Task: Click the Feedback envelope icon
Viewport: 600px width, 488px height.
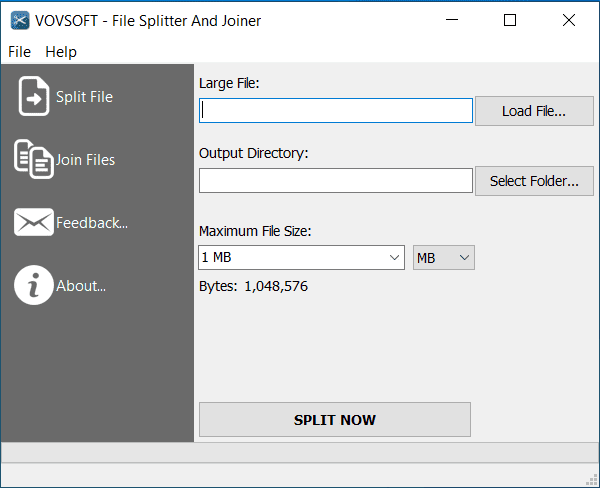Action: coord(34,222)
